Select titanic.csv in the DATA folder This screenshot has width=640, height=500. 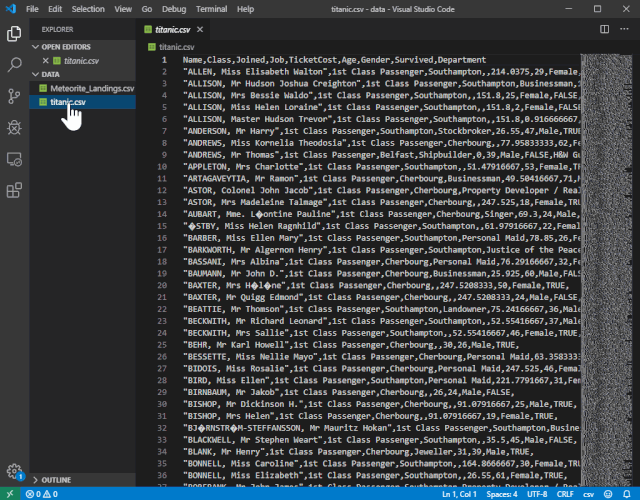[x=83, y=102]
